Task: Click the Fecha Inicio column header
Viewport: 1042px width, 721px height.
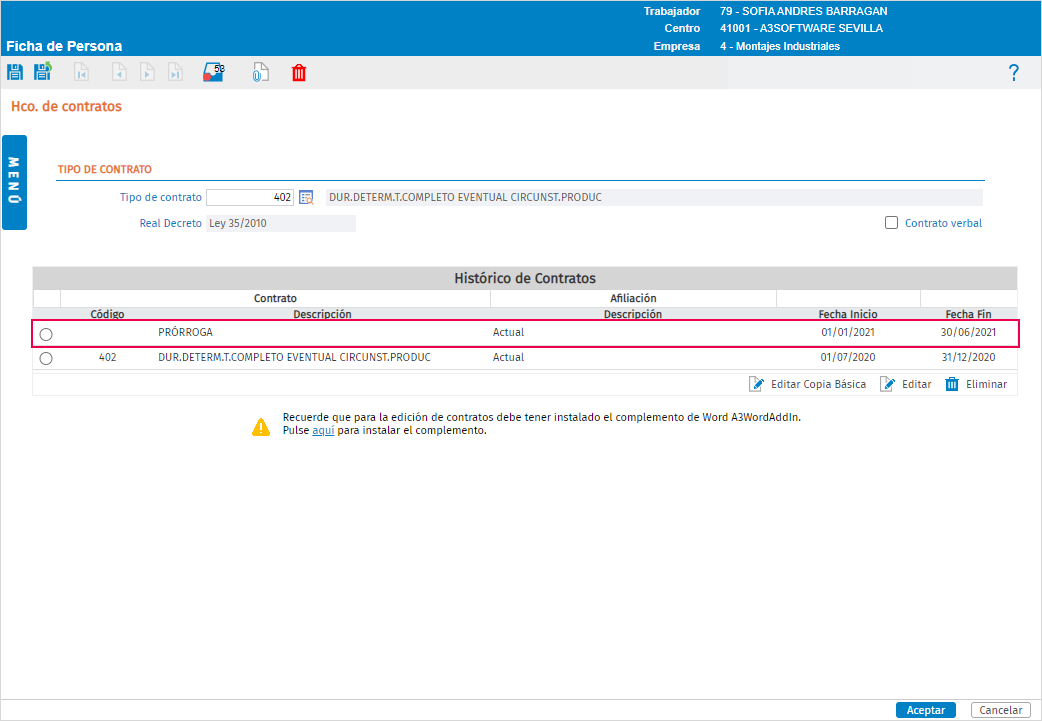Action: pyautogui.click(x=848, y=314)
